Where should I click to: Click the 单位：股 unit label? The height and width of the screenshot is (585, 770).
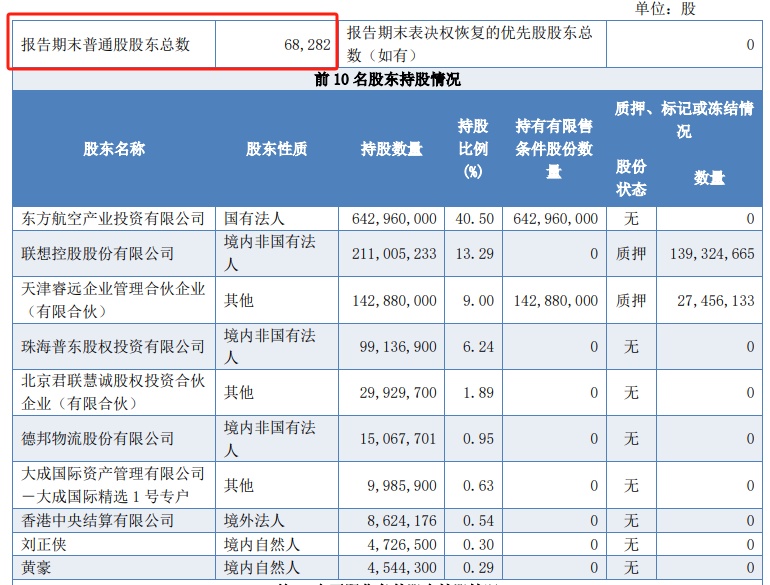665,8
